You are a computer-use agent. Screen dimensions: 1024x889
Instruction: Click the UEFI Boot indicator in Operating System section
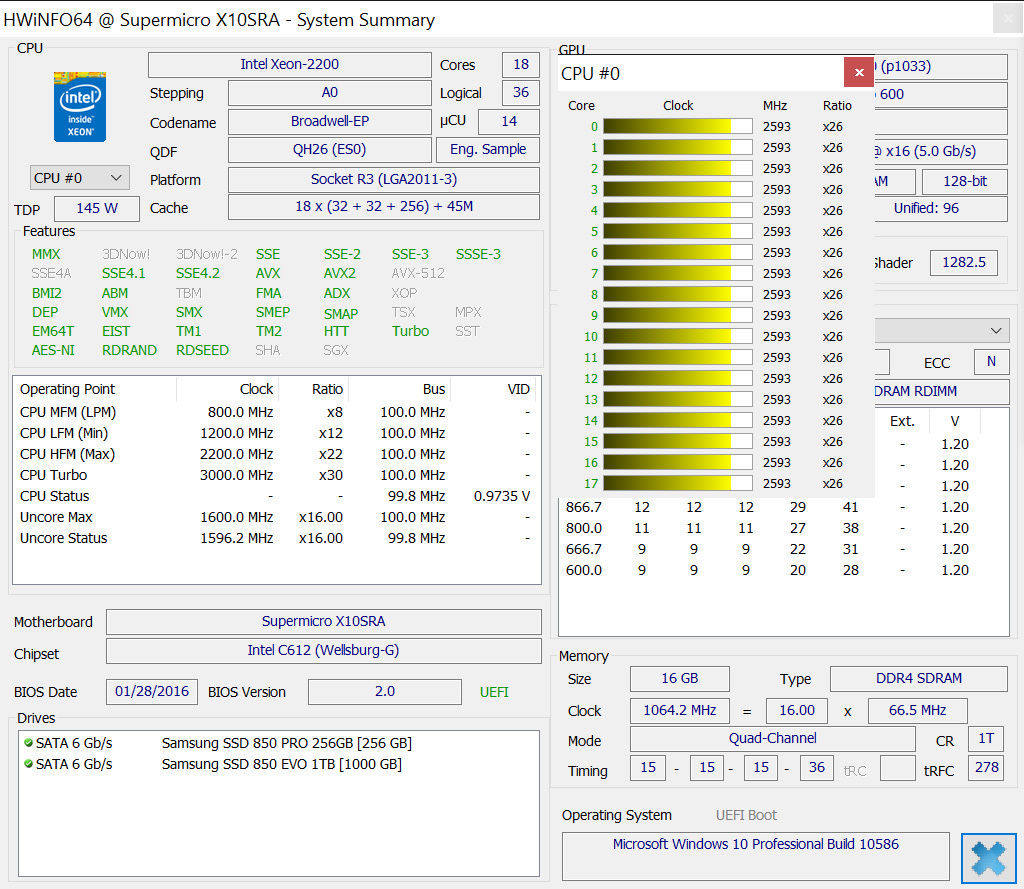click(745, 815)
